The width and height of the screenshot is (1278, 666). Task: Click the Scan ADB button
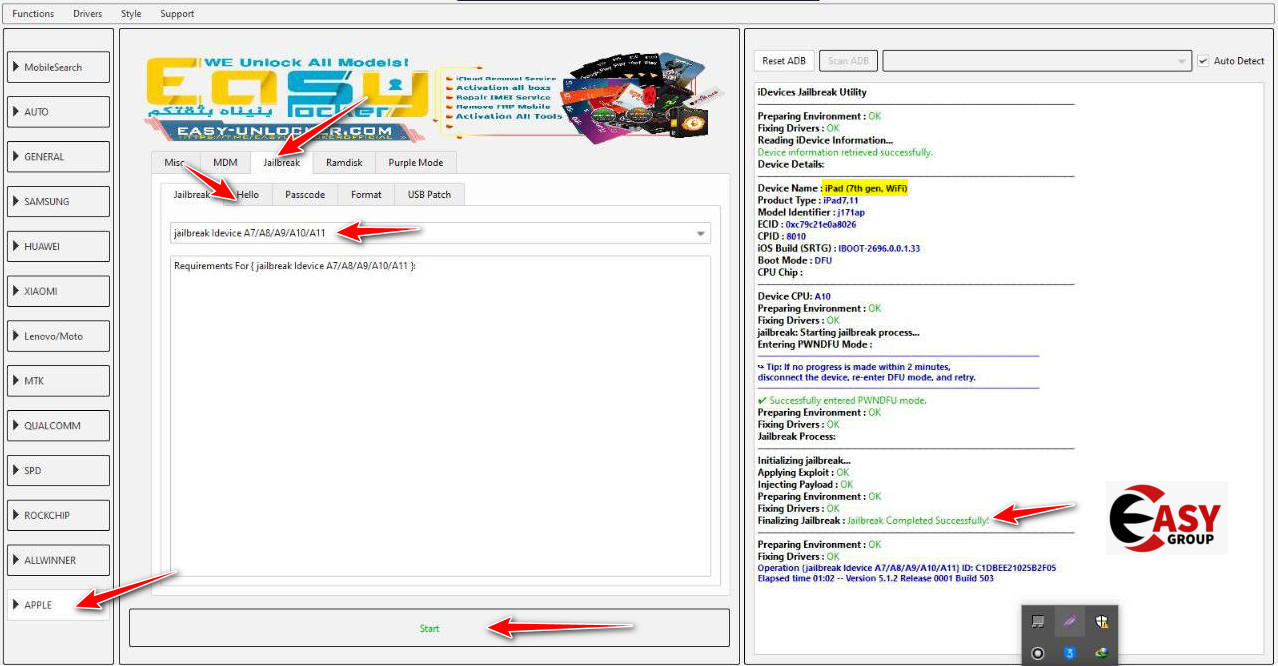(x=848, y=61)
